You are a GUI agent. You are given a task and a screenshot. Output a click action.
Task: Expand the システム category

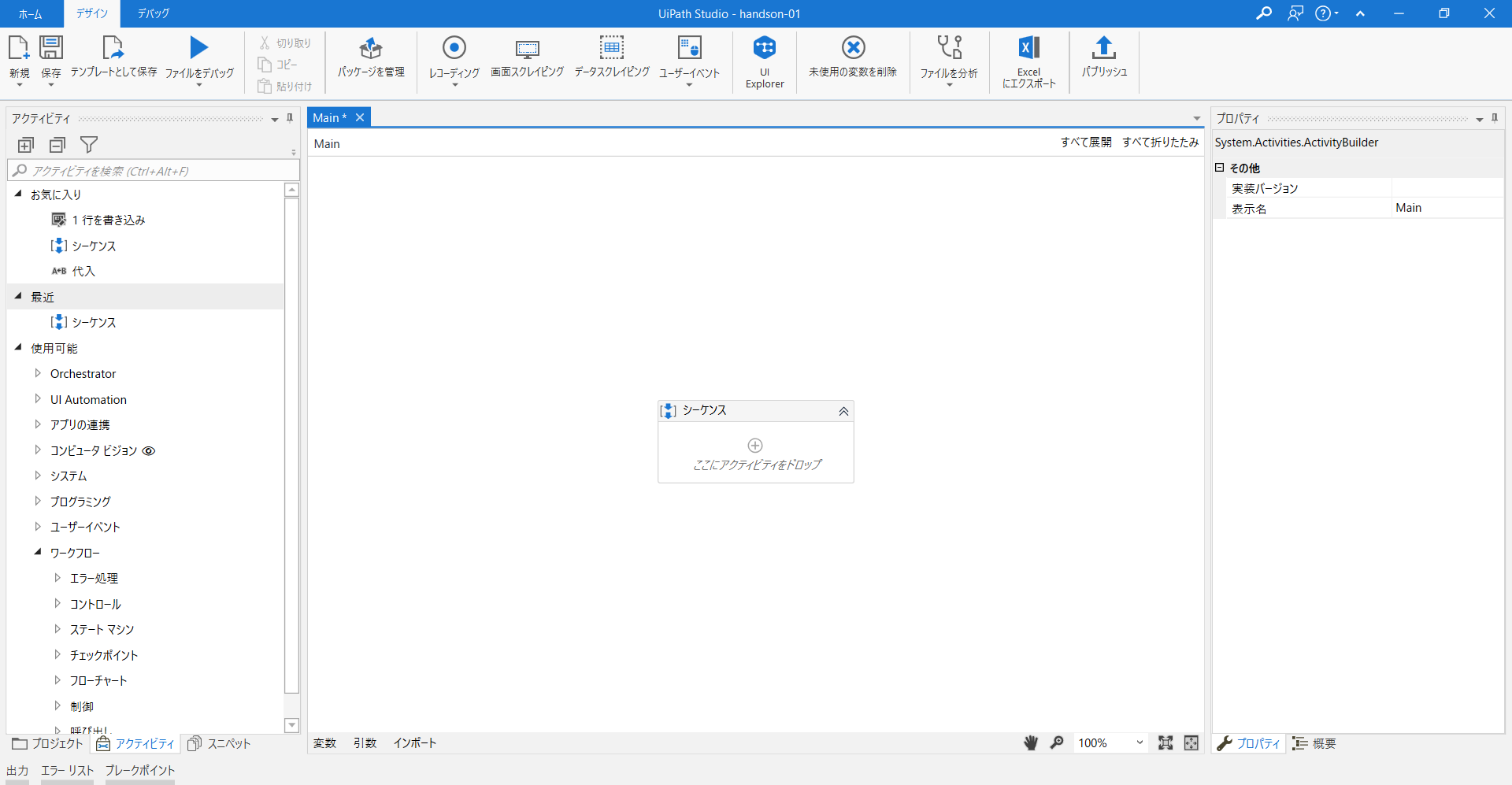[x=38, y=476]
